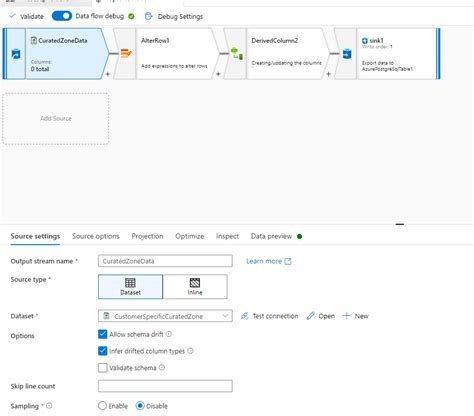Select Enable sampling radio button
The width and height of the screenshot is (474, 416).
[102, 406]
